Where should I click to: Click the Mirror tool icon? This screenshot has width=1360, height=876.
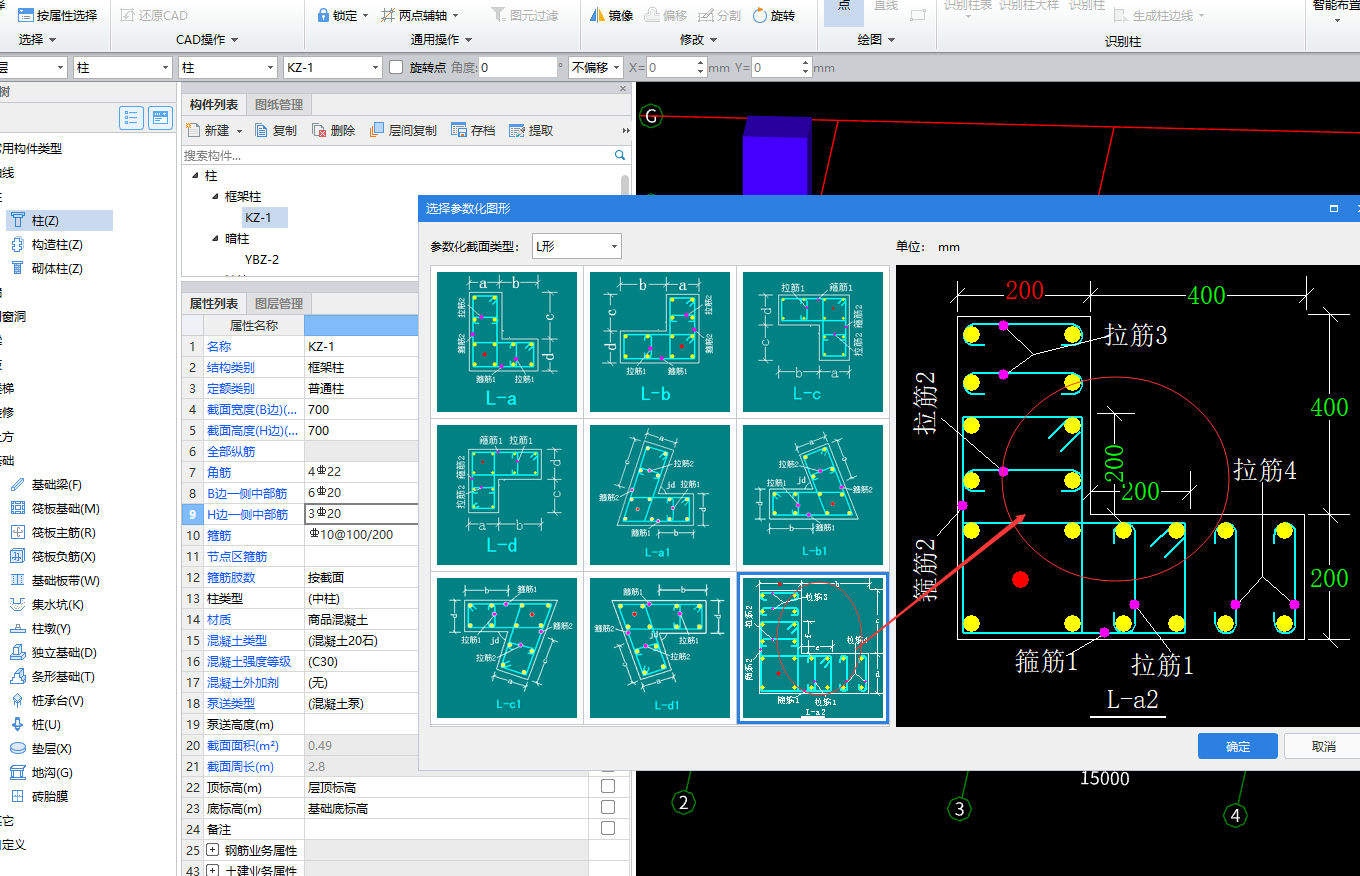tap(597, 15)
